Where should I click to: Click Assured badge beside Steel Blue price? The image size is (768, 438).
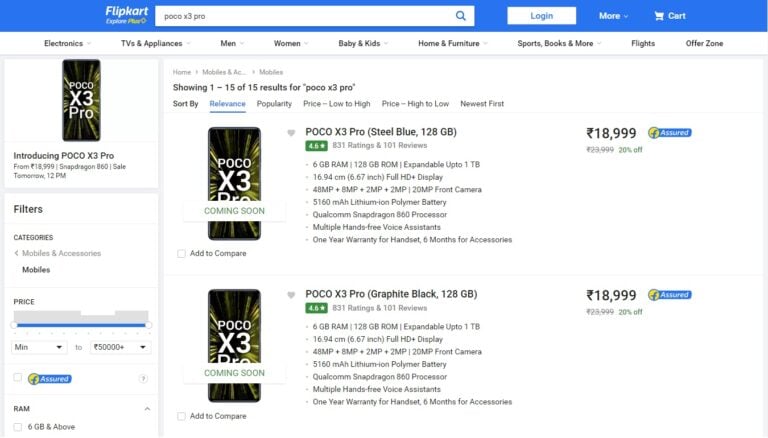pos(670,133)
